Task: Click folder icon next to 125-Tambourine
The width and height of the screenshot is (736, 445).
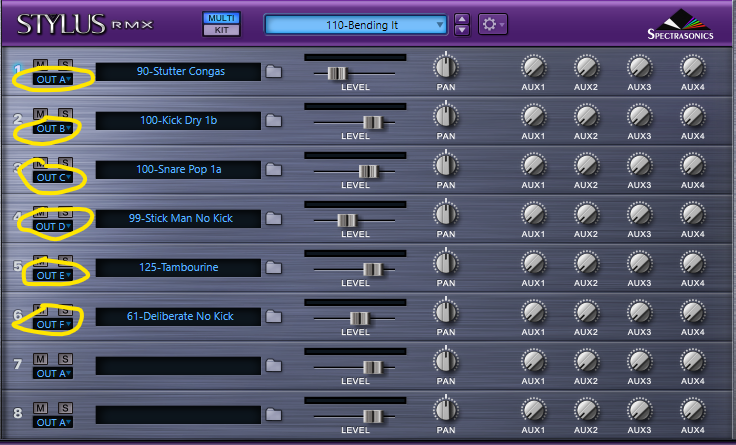Action: pos(274,268)
